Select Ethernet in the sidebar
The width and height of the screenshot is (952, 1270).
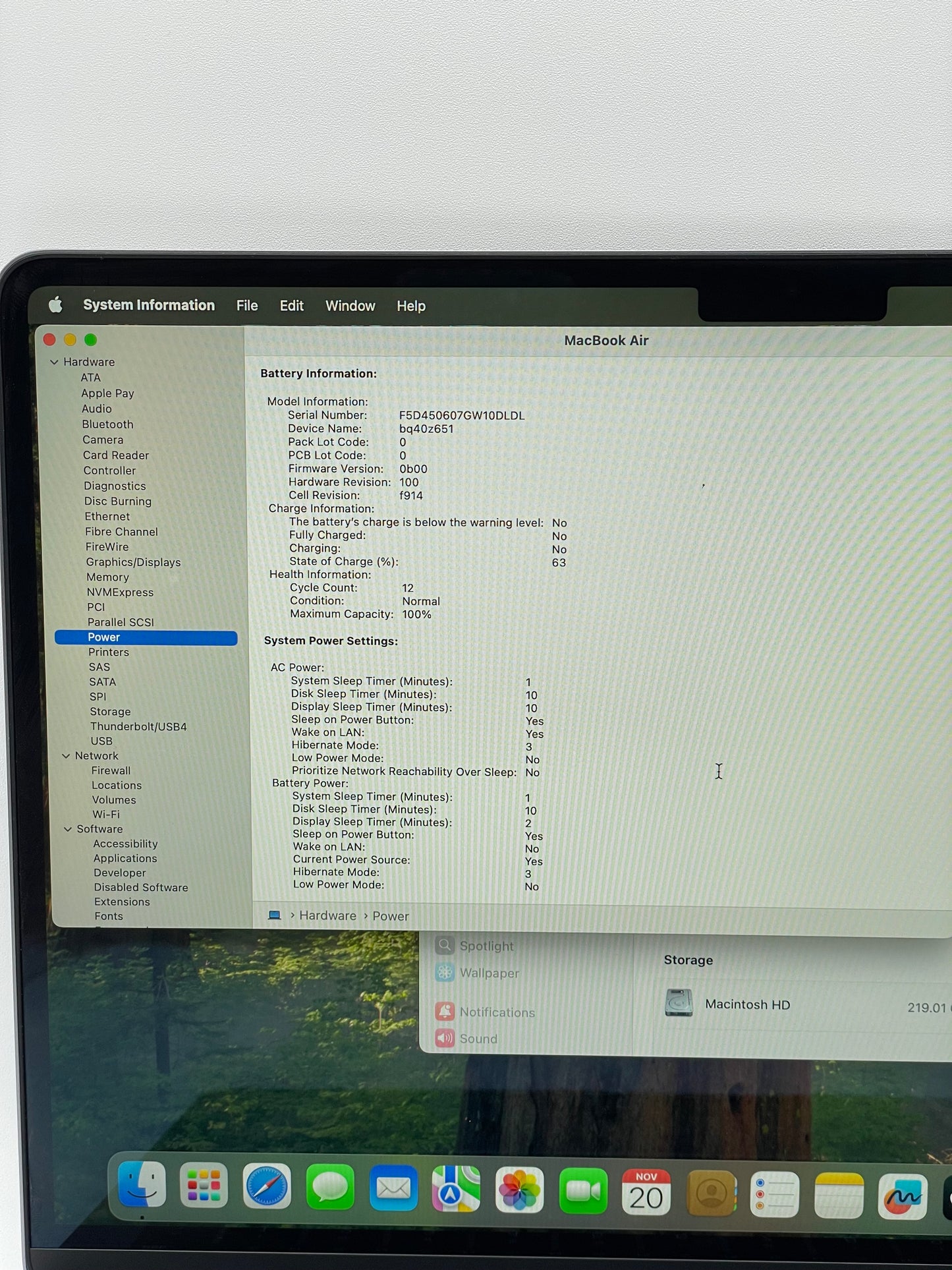(x=107, y=517)
